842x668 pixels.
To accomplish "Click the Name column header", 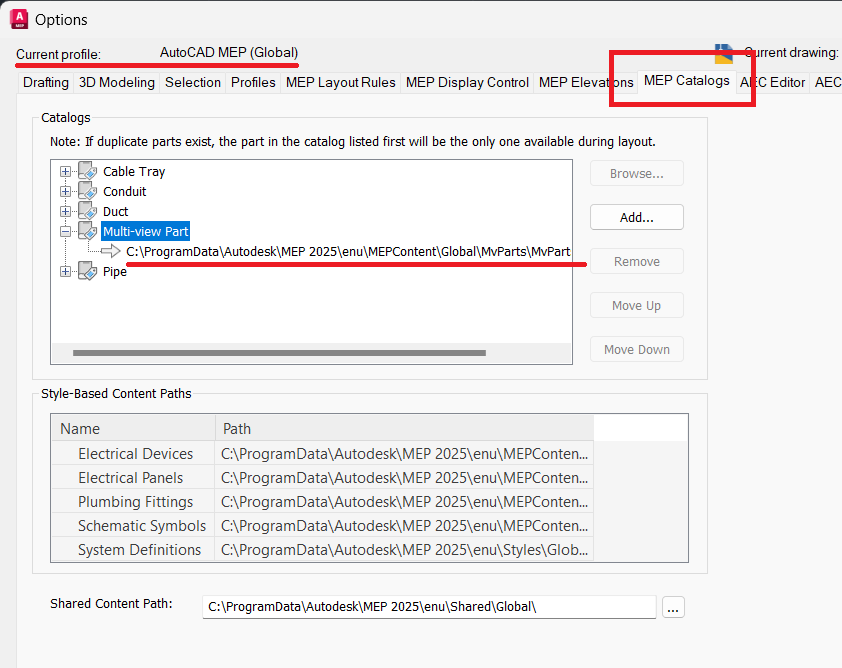I will [x=133, y=429].
